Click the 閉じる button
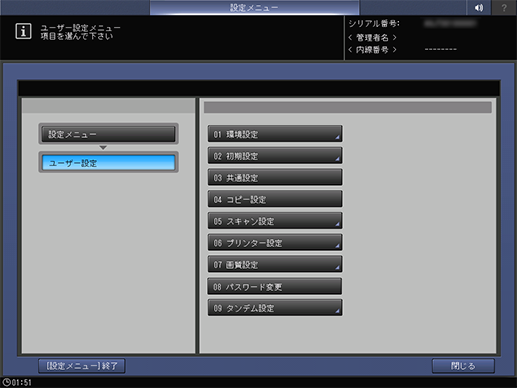 463,366
